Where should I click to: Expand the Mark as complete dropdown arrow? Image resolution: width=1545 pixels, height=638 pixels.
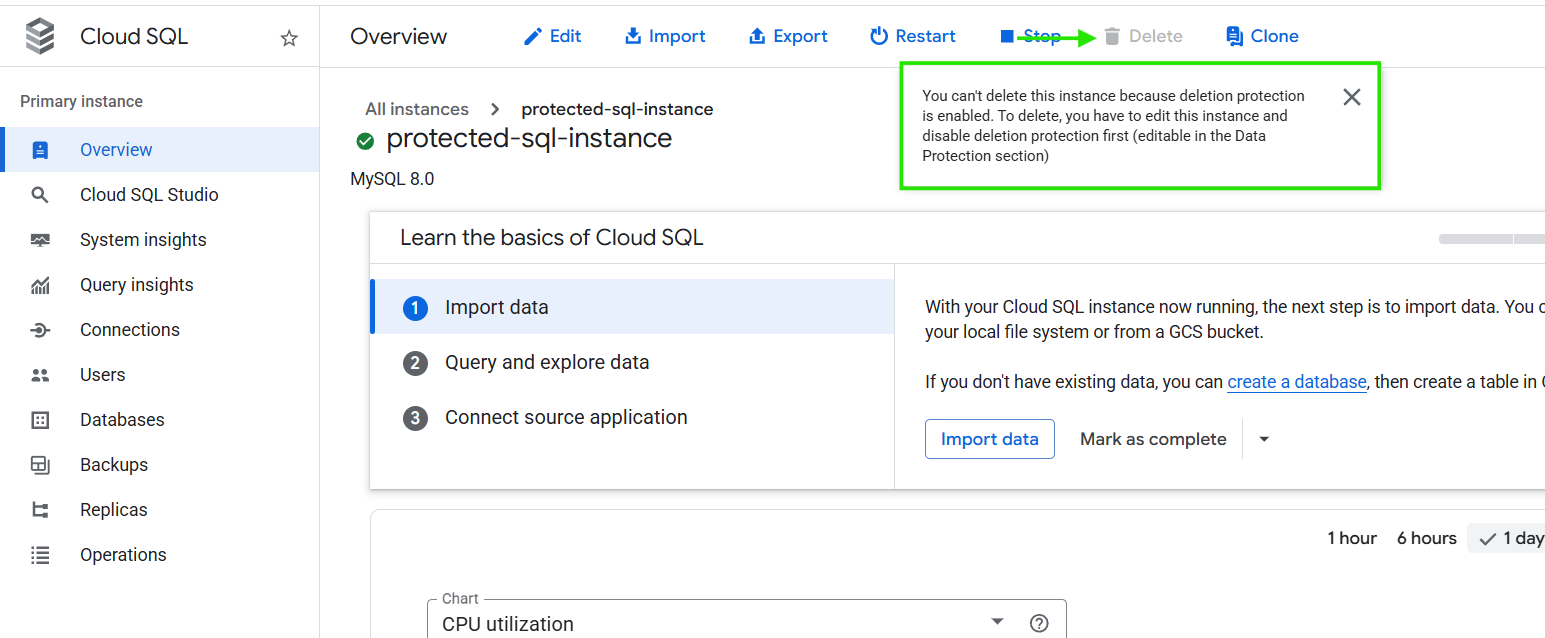tap(1264, 439)
